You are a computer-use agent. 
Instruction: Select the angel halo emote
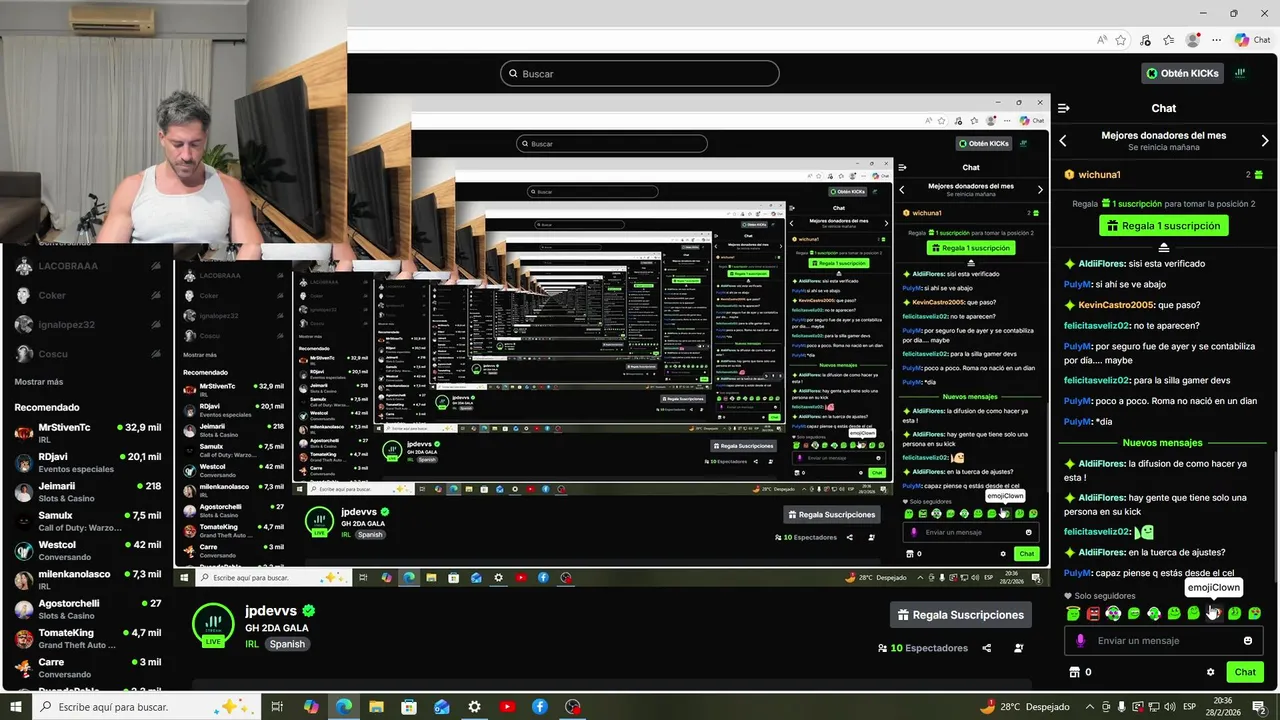pyautogui.click(x=1073, y=613)
